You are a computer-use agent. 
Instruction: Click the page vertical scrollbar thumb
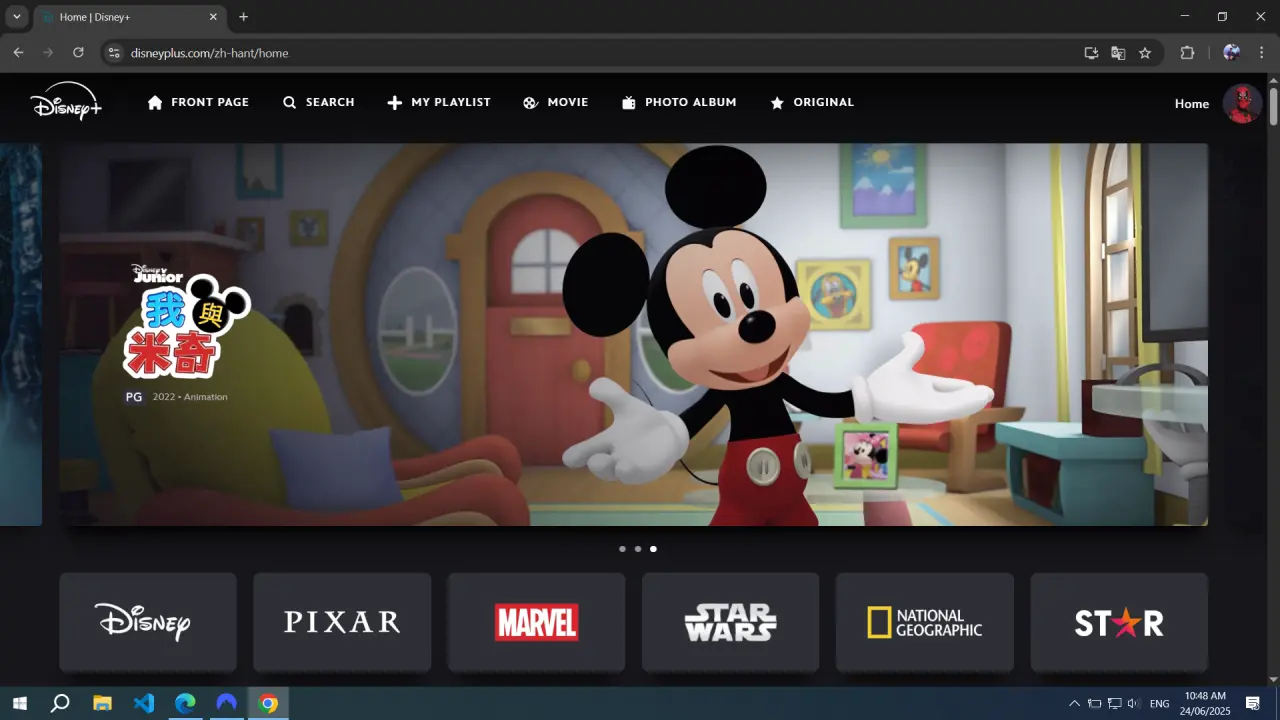click(x=1273, y=106)
